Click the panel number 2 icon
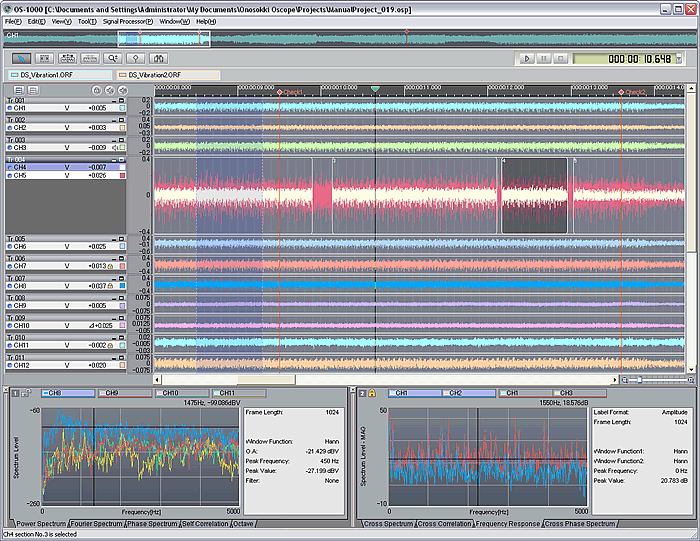Screen dimensions: 700x541 click(x=362, y=393)
